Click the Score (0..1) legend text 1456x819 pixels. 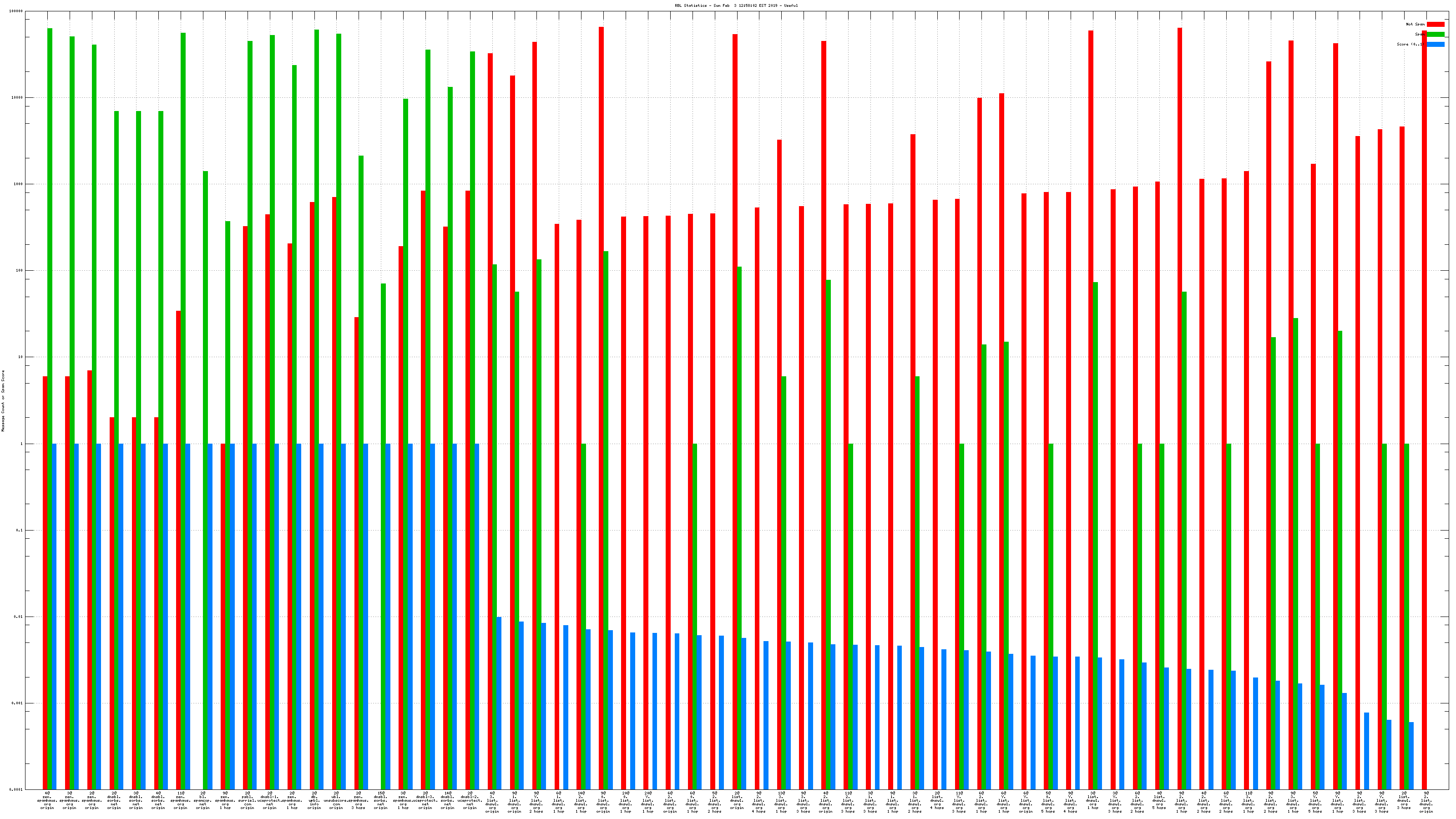point(1410,44)
